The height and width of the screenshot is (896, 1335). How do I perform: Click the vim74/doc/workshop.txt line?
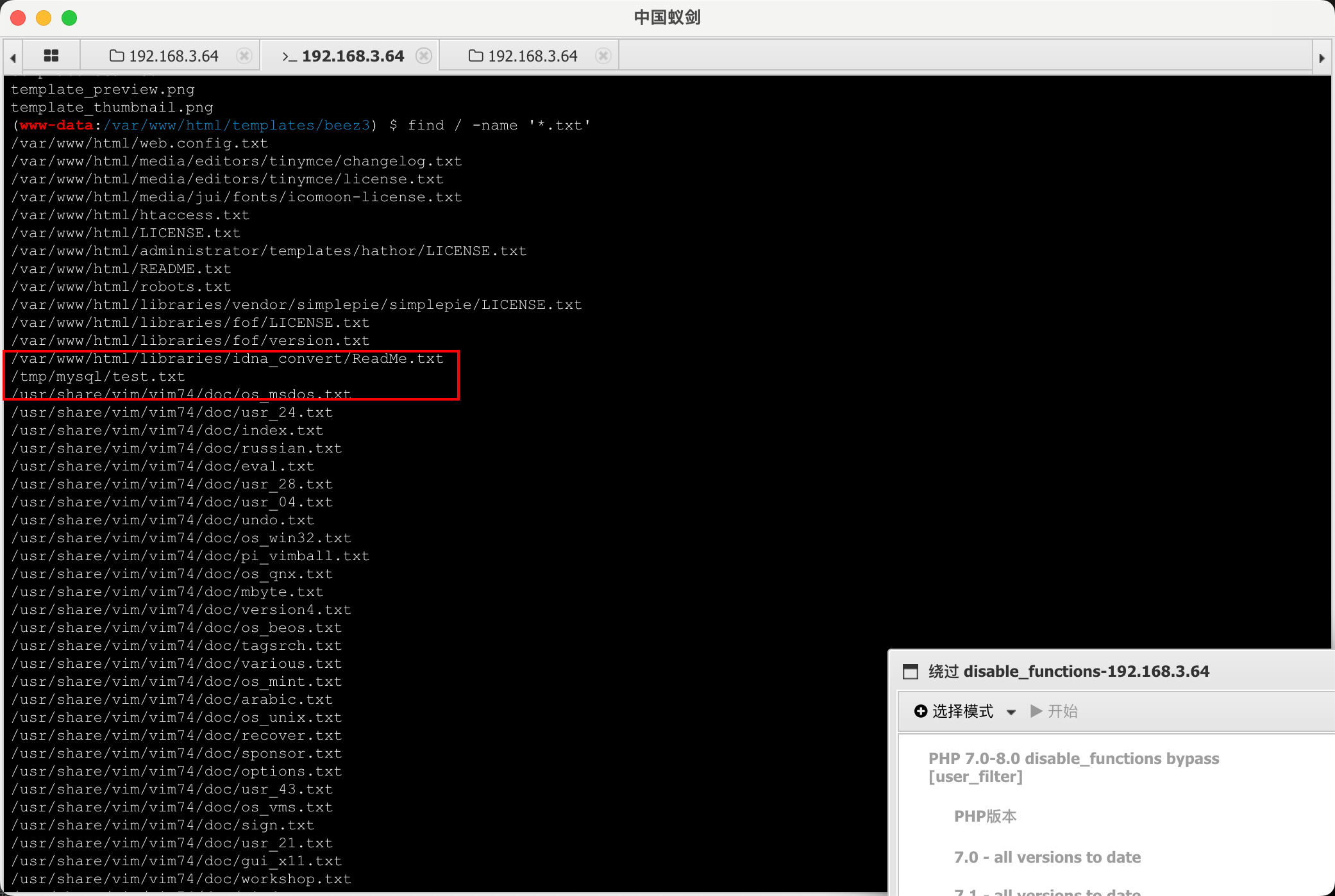(x=181, y=879)
